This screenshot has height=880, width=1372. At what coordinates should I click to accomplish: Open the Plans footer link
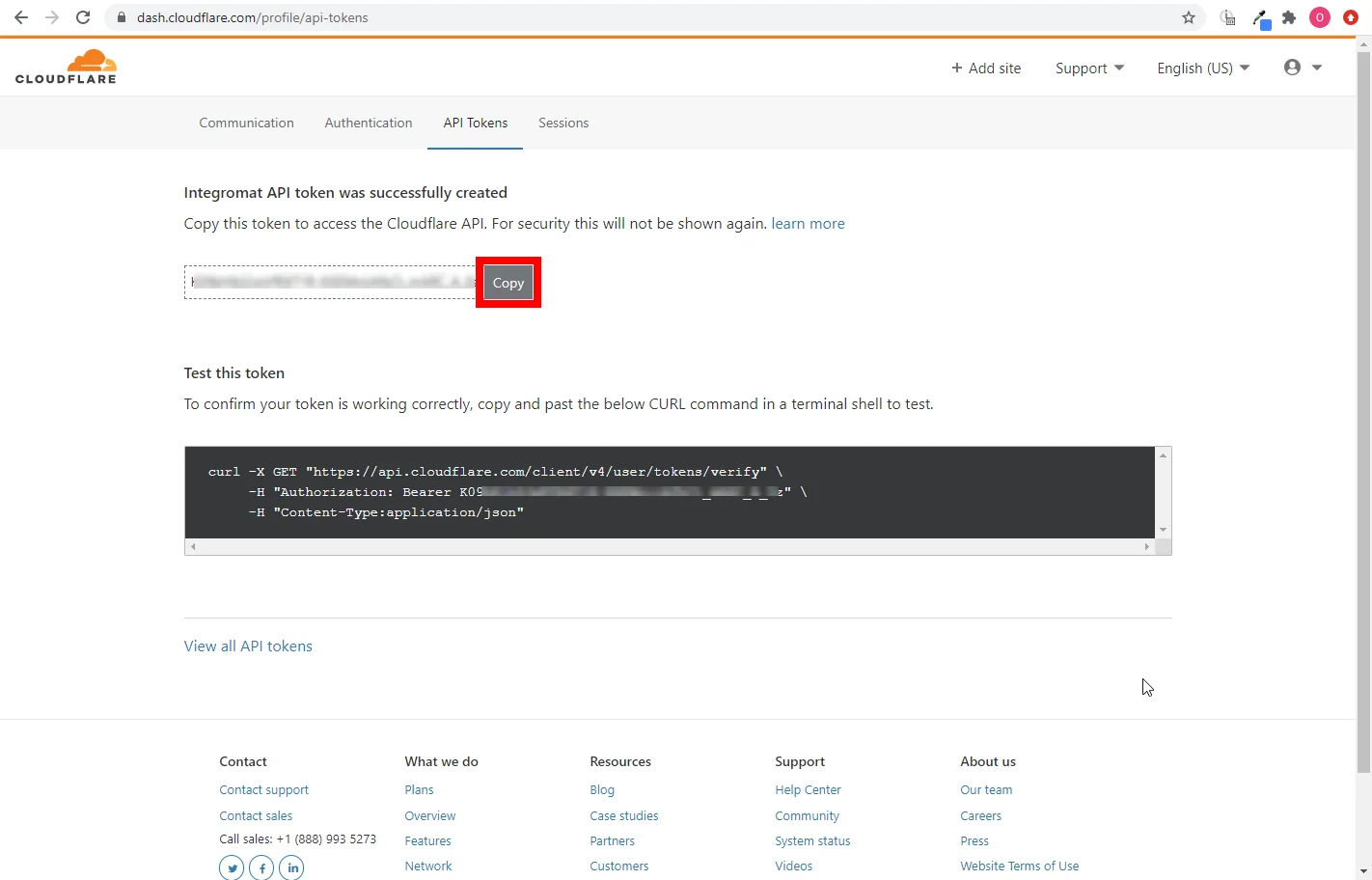point(419,790)
